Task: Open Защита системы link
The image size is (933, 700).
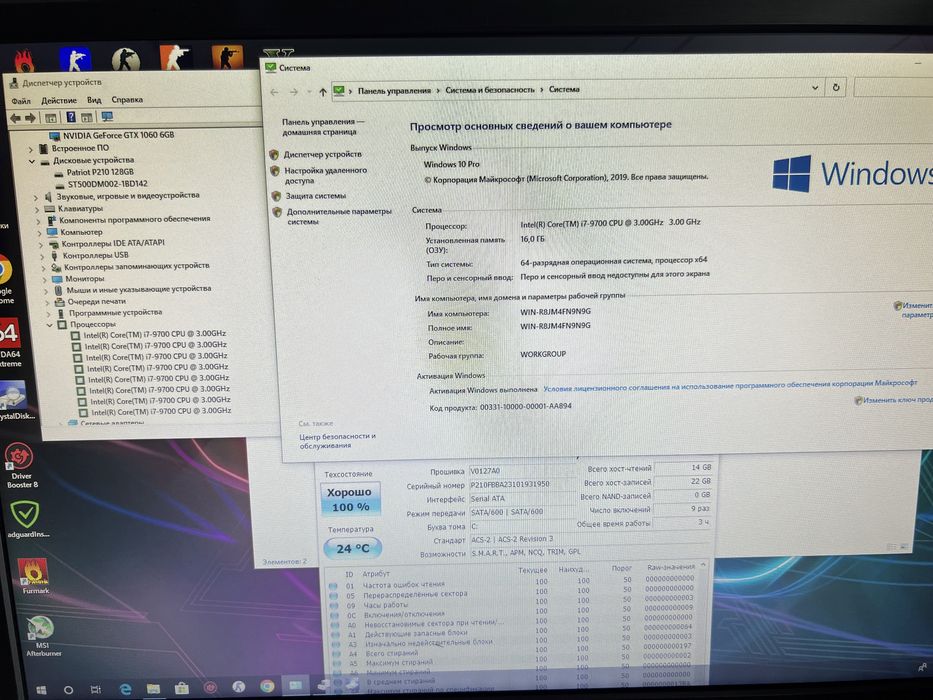Action: tap(315, 196)
